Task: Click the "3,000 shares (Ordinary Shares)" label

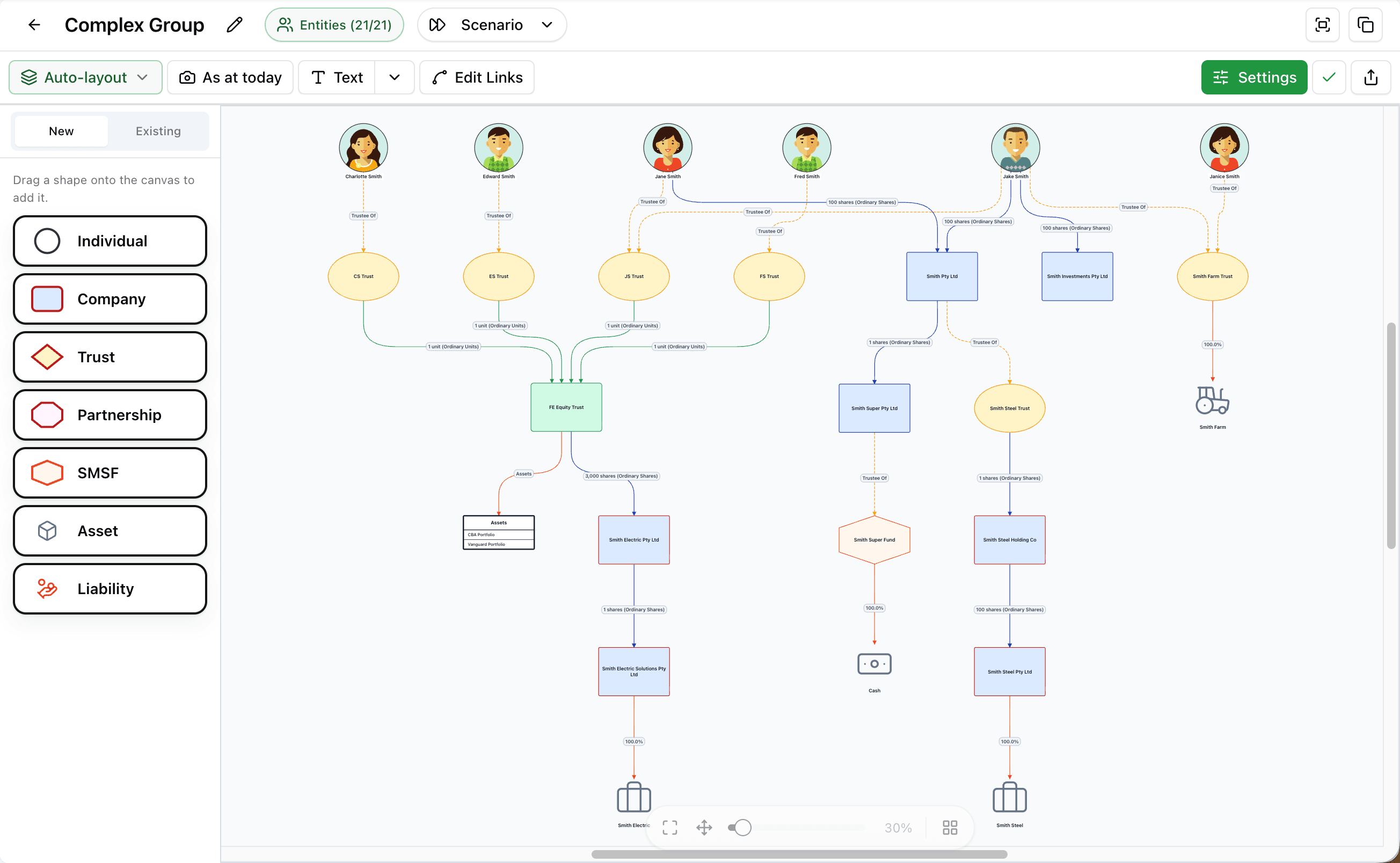Action: pyautogui.click(x=622, y=476)
